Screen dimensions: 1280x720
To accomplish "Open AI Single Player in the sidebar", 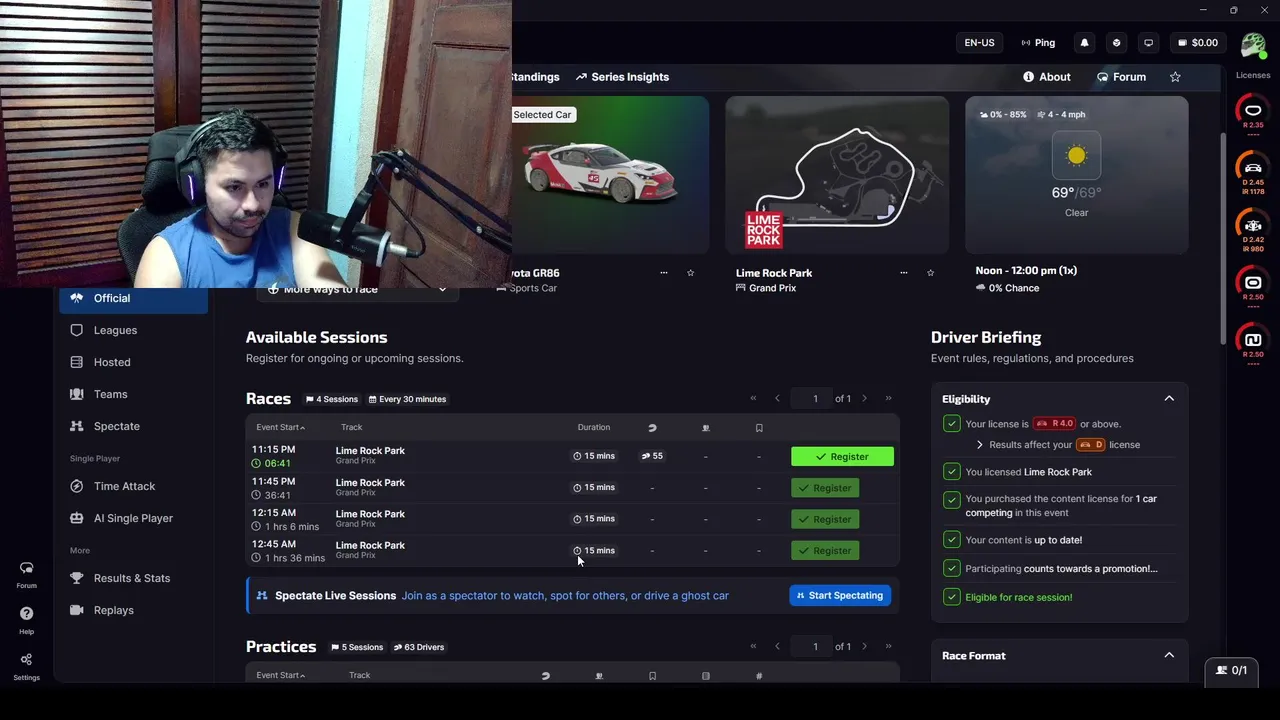I will pyautogui.click(x=134, y=518).
